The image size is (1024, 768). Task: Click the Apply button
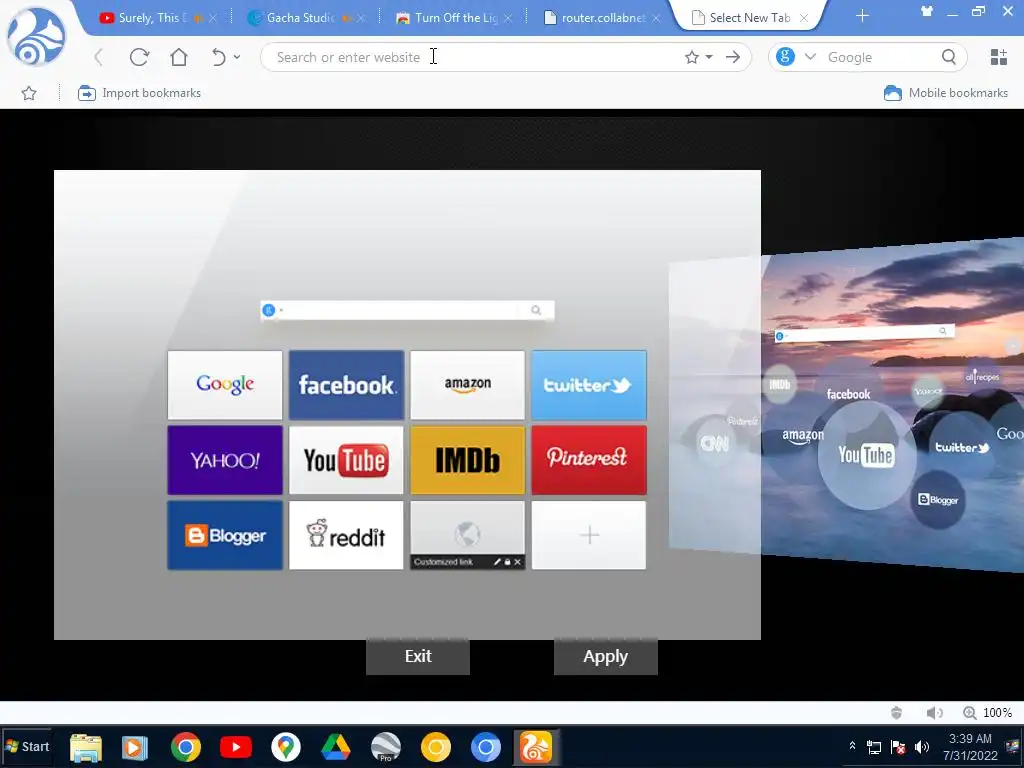click(605, 656)
